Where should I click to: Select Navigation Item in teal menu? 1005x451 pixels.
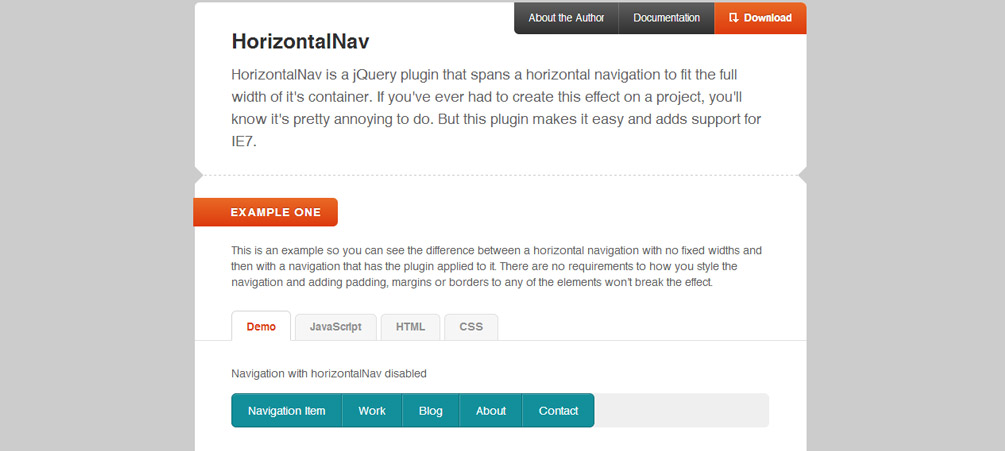pos(287,411)
